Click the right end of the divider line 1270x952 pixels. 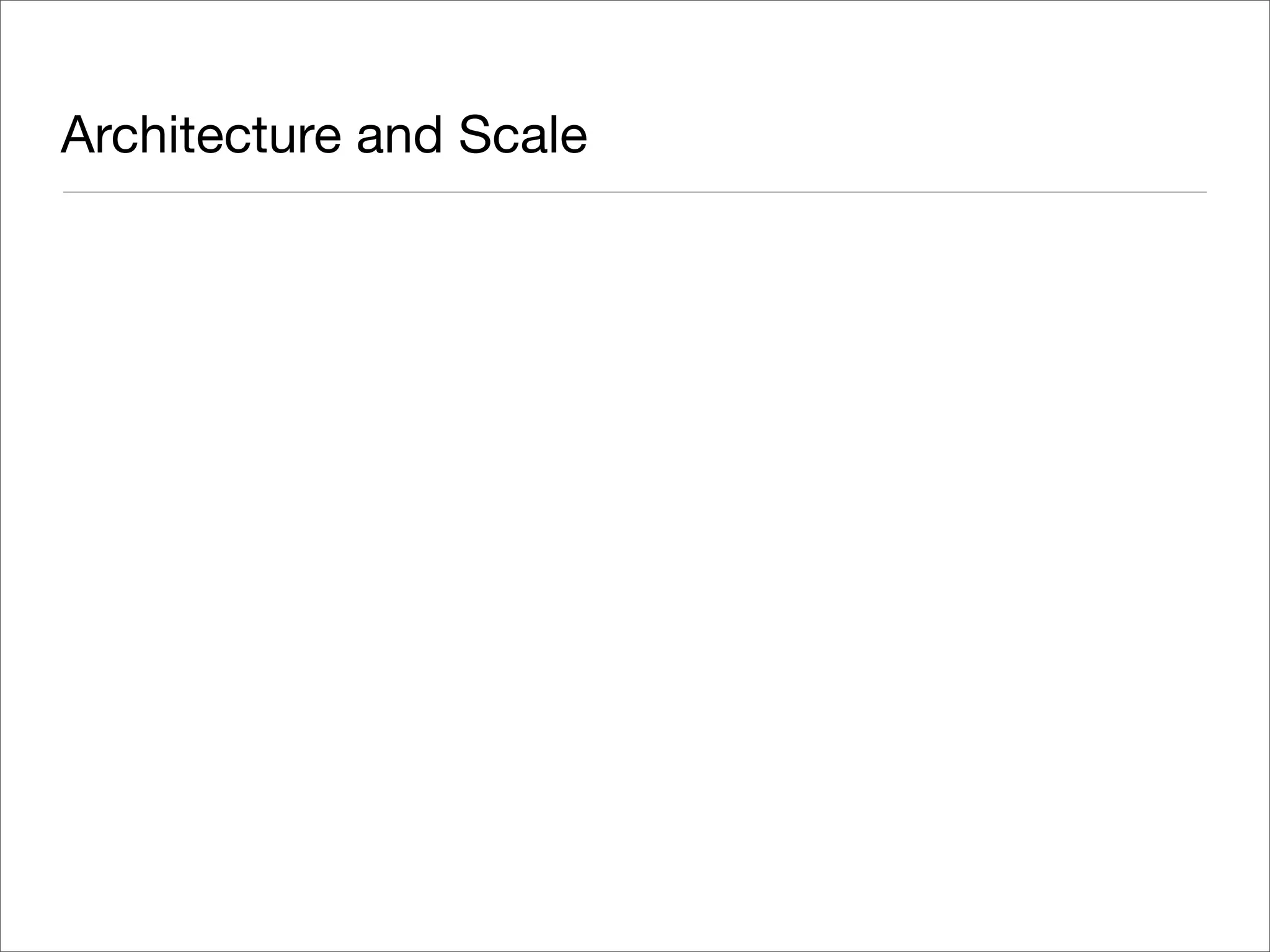click(1204, 192)
